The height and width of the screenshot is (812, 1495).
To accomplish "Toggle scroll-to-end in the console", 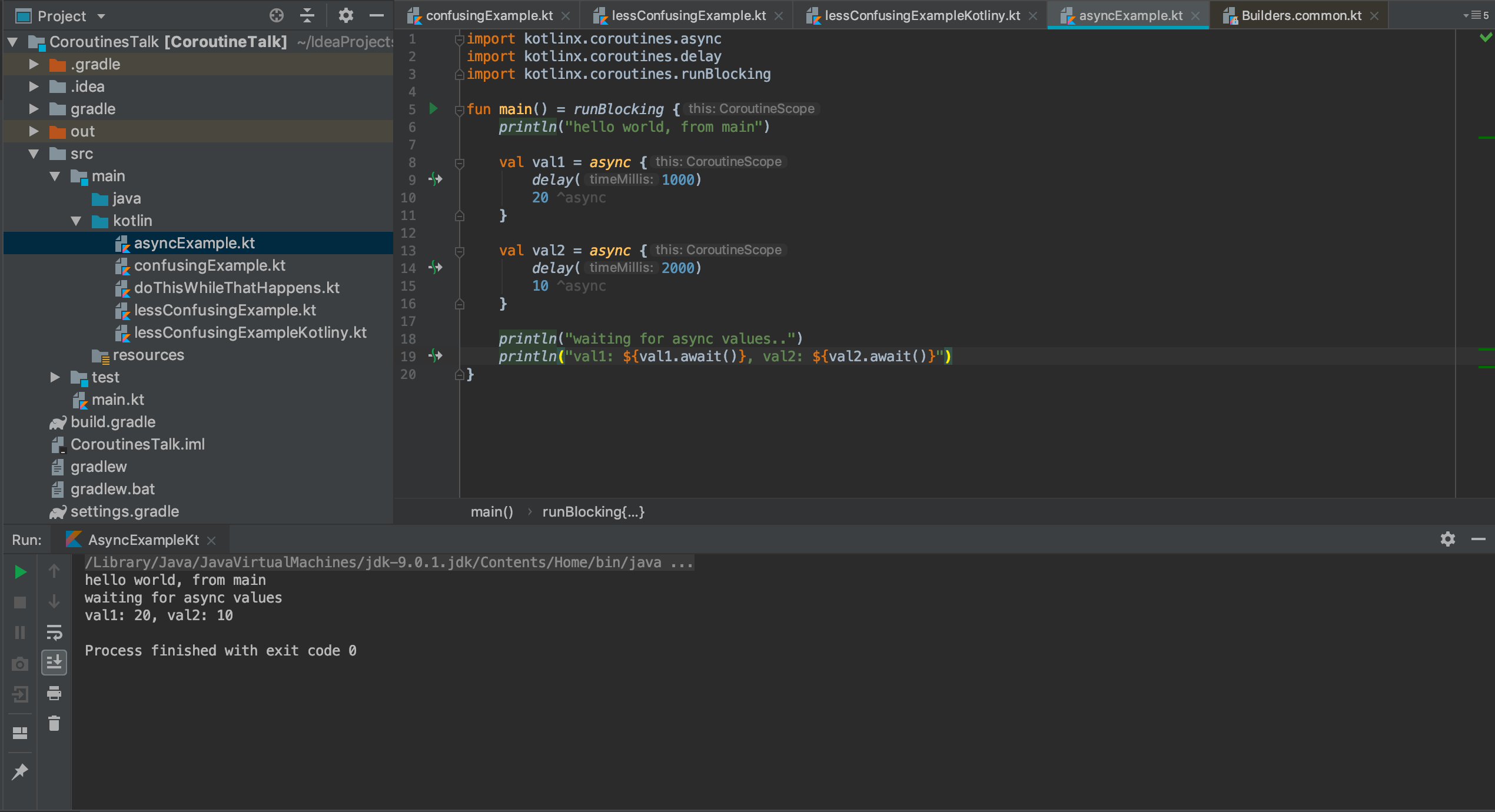I will click(x=54, y=663).
